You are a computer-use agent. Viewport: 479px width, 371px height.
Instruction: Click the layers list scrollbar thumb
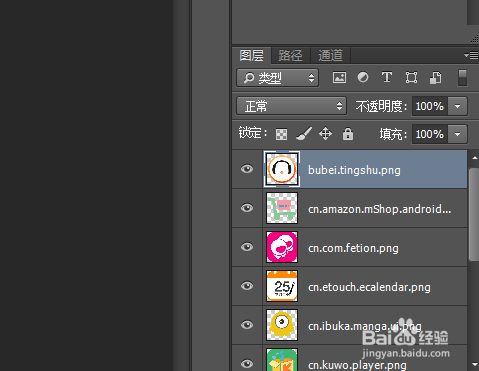click(474, 214)
